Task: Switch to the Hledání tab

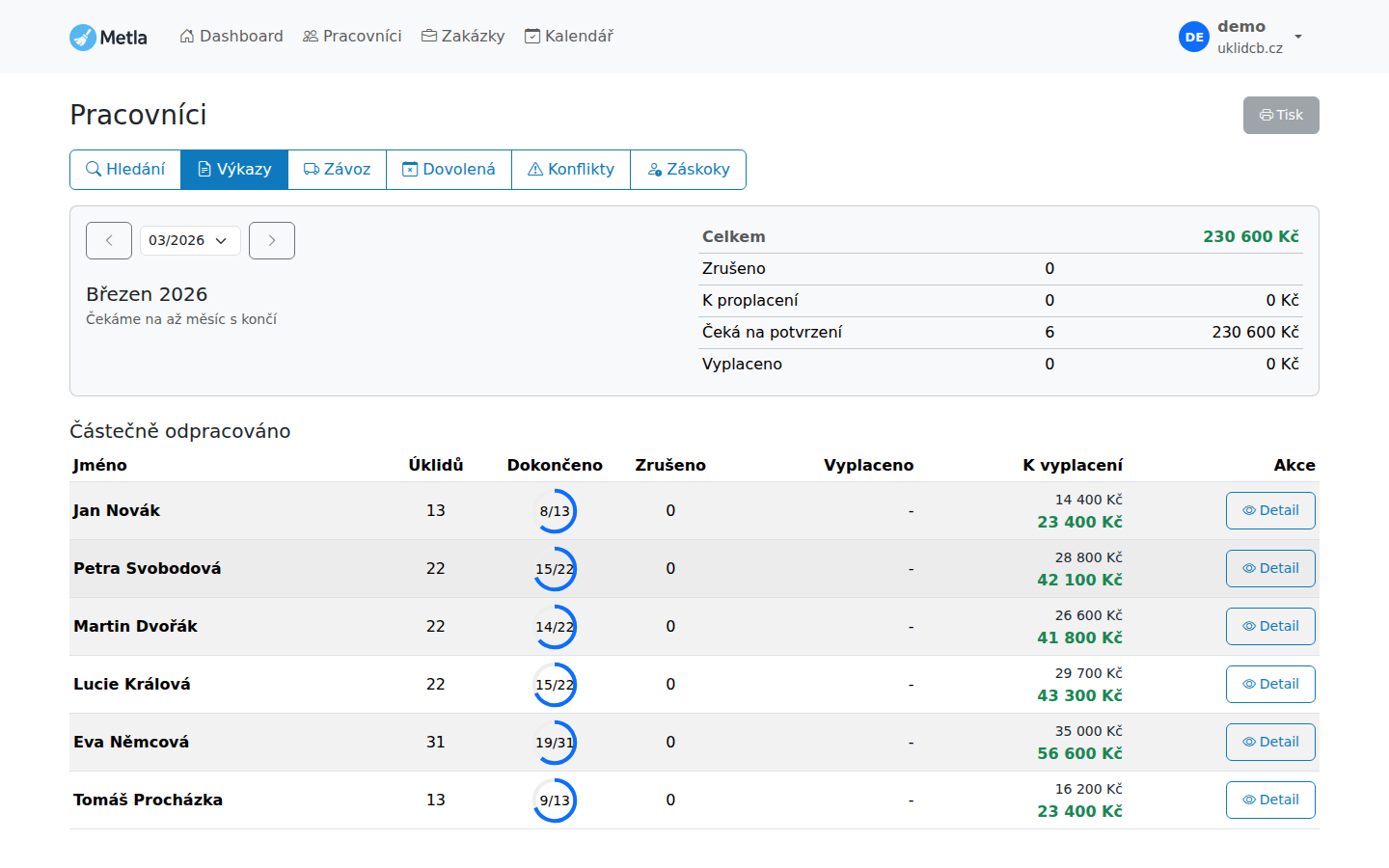Action: click(x=125, y=170)
